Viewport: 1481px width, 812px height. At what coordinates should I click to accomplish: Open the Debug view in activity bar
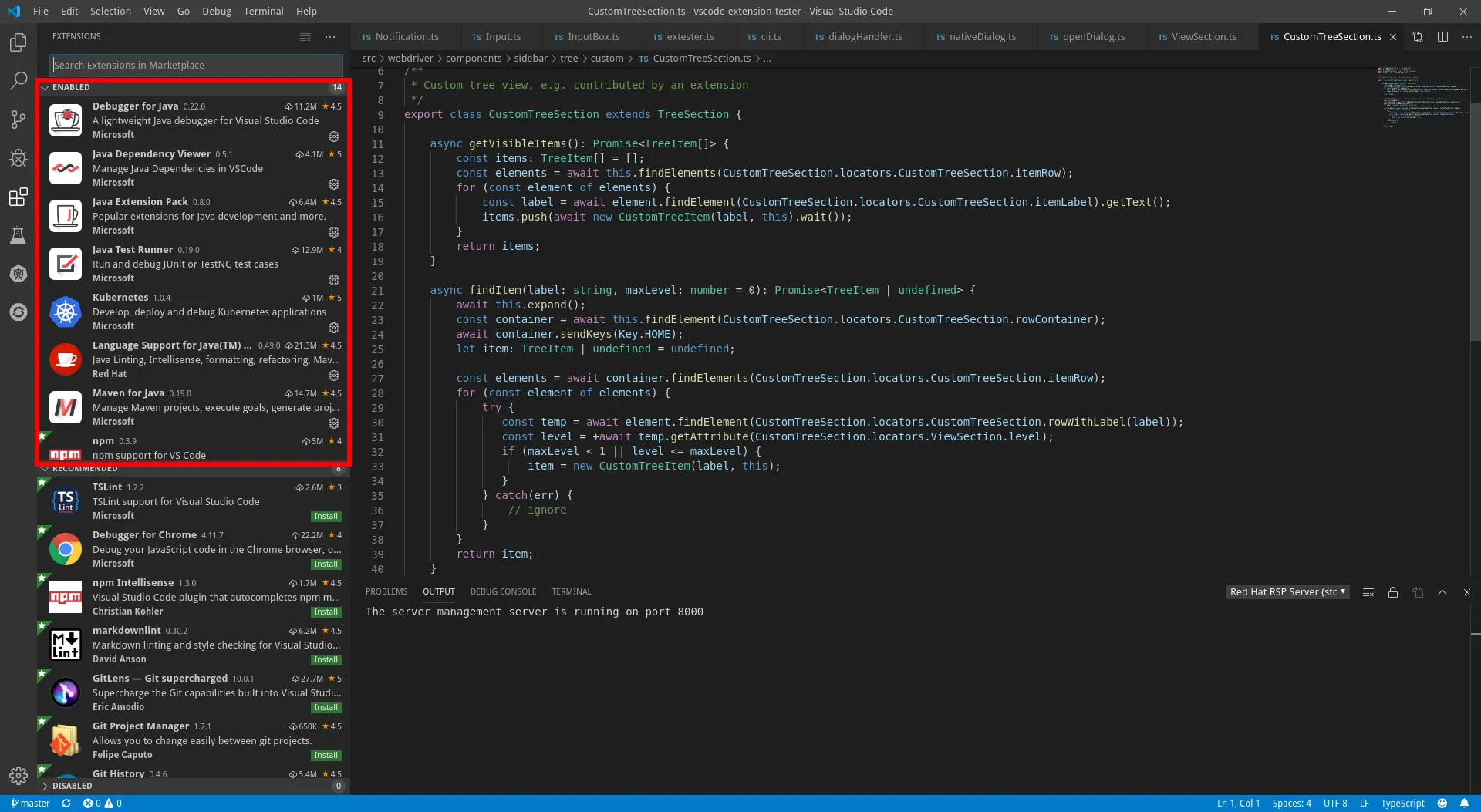click(19, 158)
